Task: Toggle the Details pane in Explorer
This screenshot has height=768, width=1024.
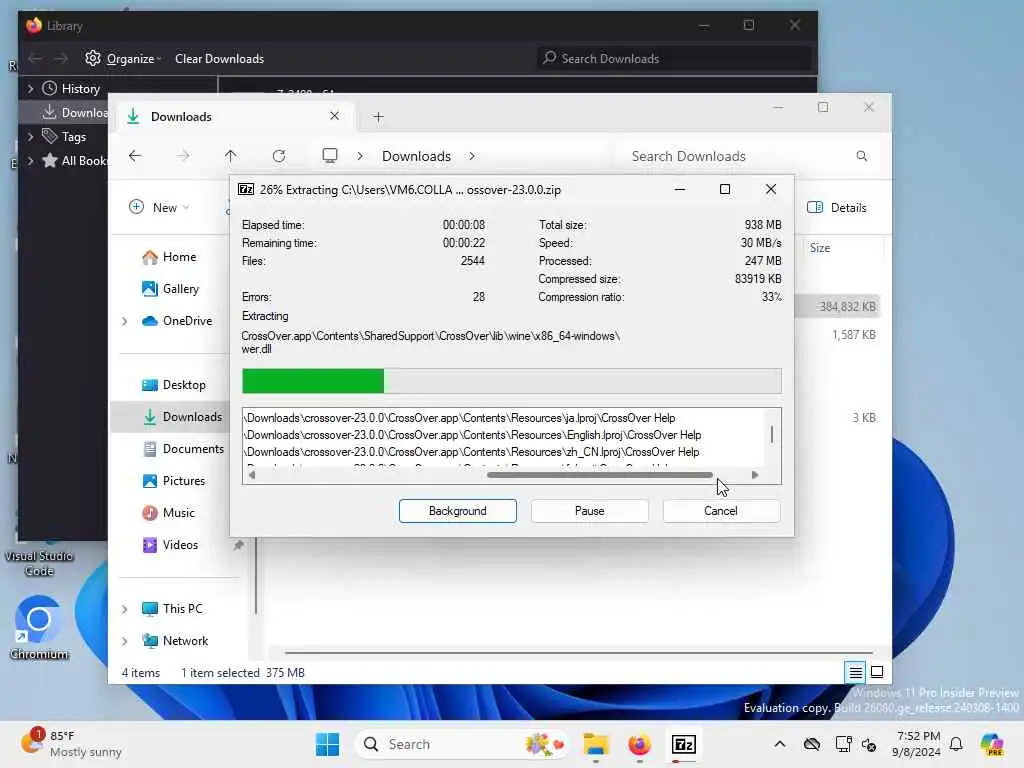Action: [837, 207]
